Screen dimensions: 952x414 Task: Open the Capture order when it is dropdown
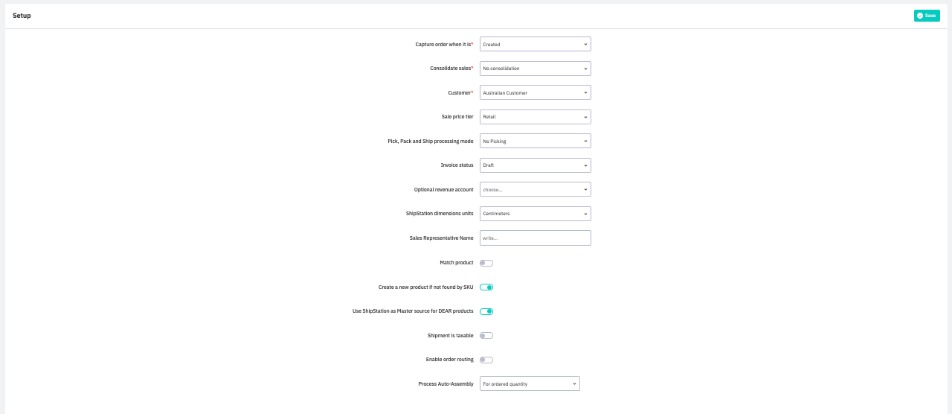[535, 44]
